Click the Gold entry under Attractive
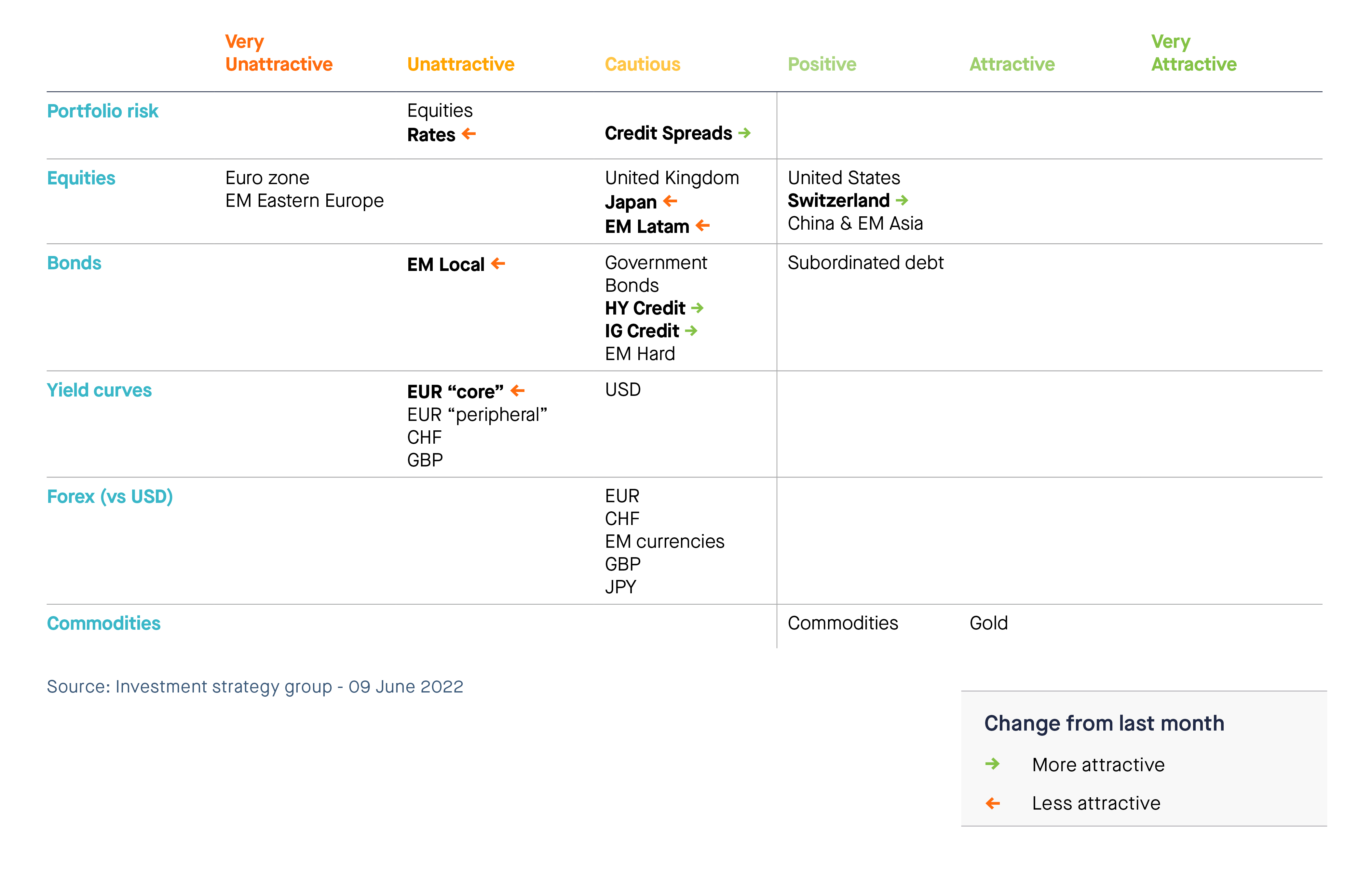 tap(988, 623)
